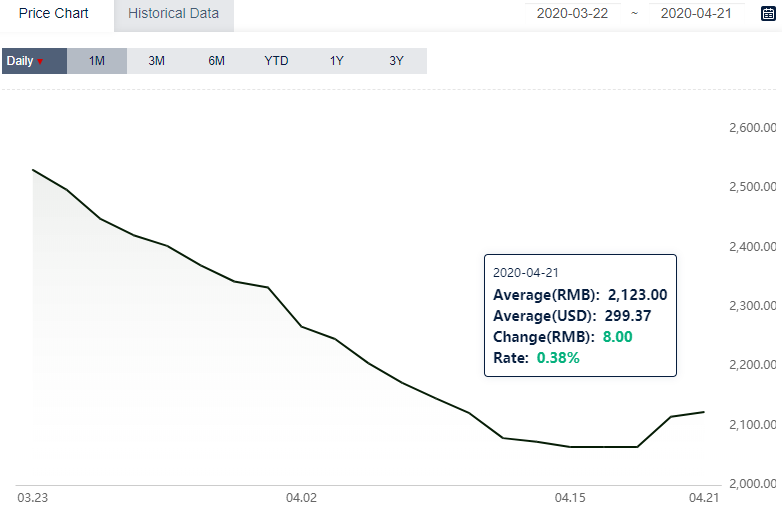Switch to Historical Data tab
The image size is (782, 511).
point(174,13)
